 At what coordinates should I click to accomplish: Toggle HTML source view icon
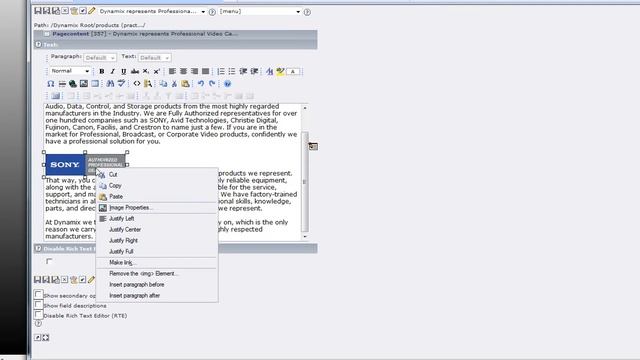pyautogui.click(x=137, y=84)
